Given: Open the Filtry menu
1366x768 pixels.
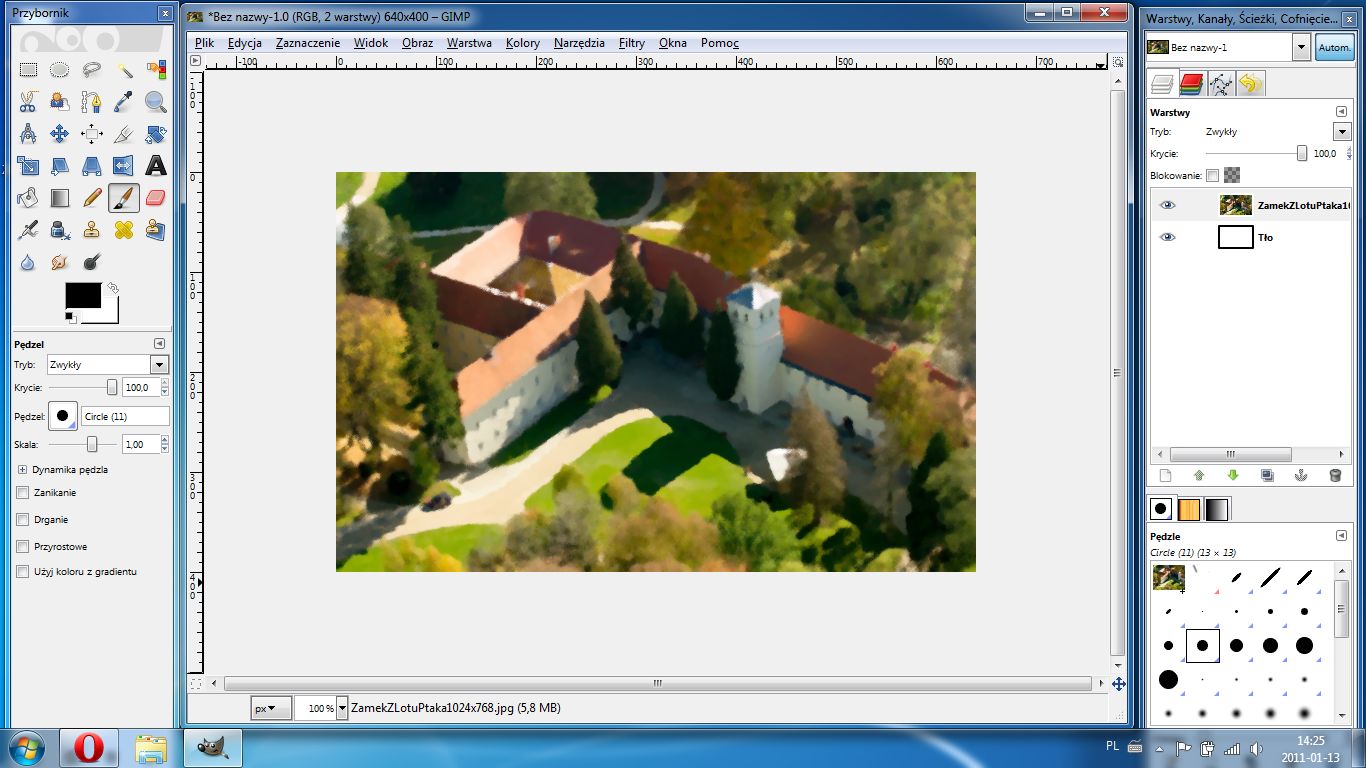Looking at the screenshot, I should click(x=631, y=43).
